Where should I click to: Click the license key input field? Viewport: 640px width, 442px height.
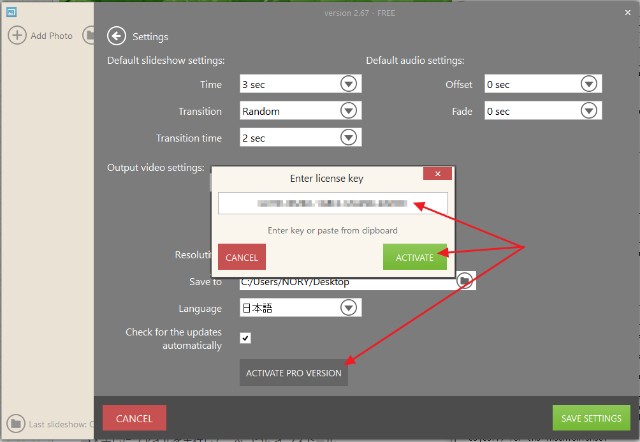tap(332, 203)
